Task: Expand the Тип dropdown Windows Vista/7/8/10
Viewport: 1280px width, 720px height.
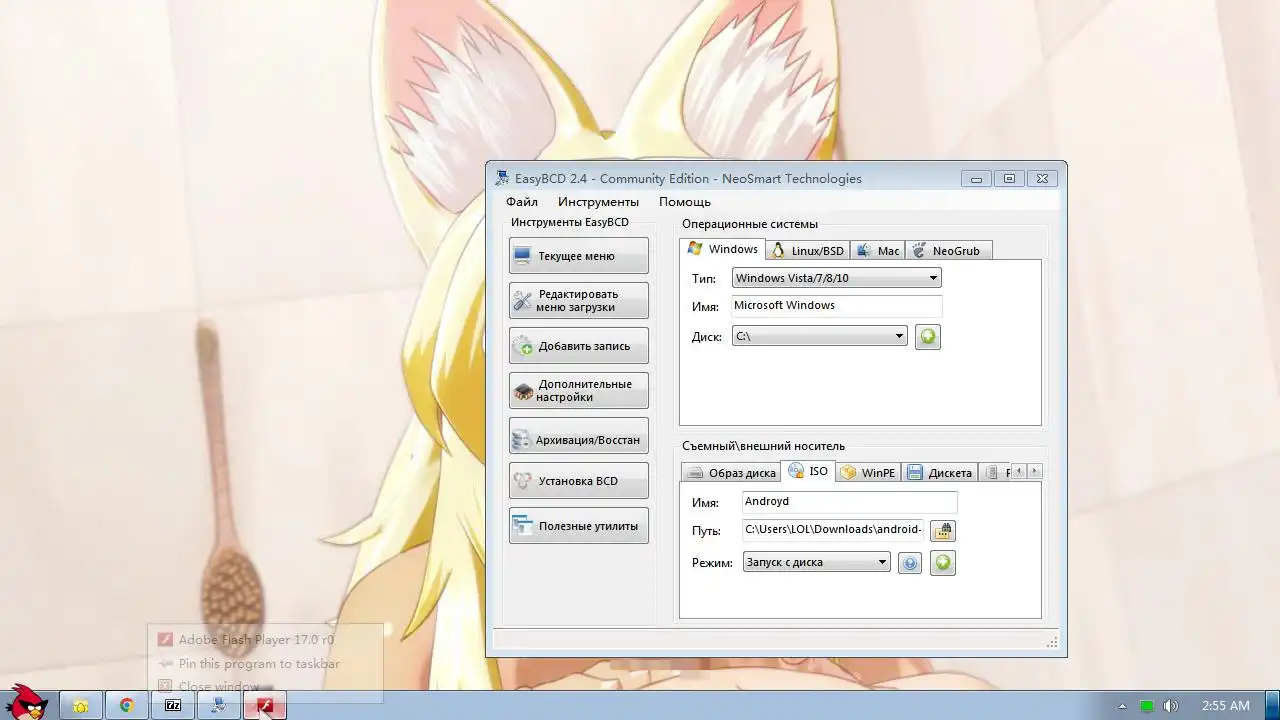Action: tap(836, 278)
